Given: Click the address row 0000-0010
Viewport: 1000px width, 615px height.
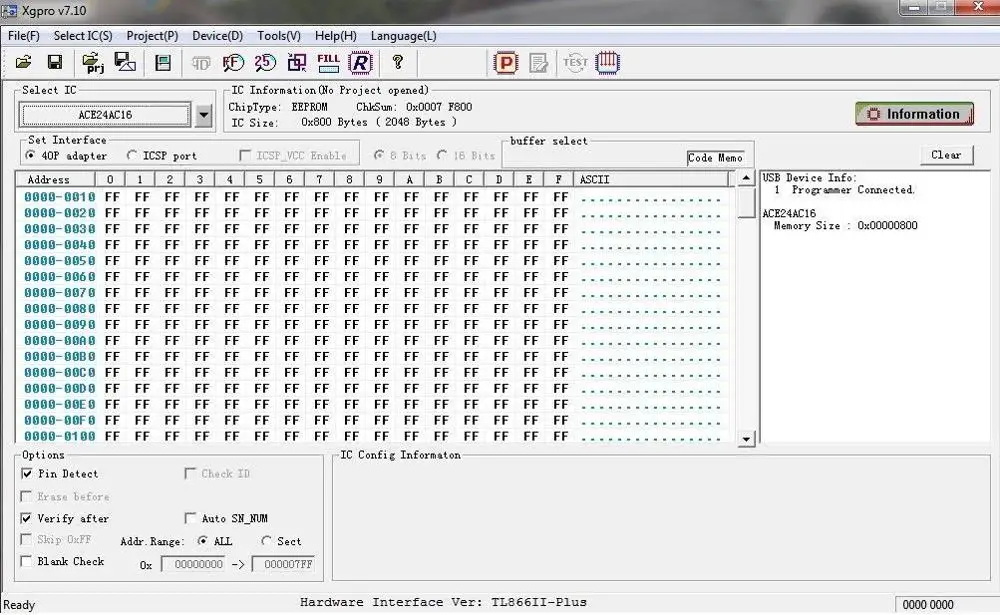Looking at the screenshot, I should [59, 196].
